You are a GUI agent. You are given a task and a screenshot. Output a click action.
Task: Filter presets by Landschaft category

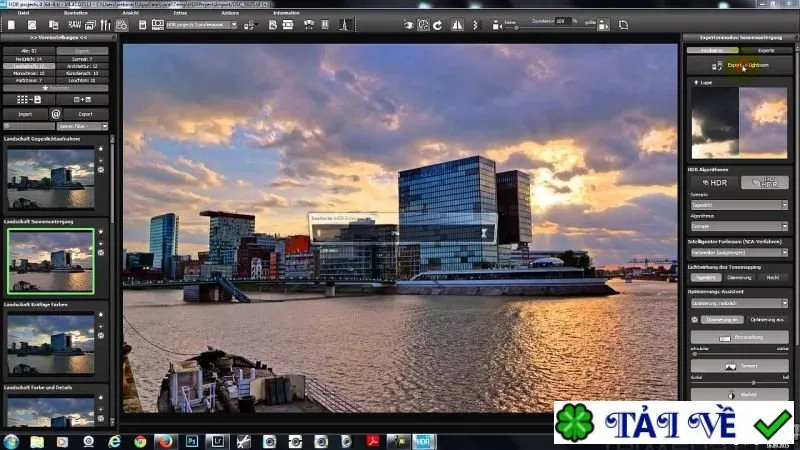pyautogui.click(x=29, y=66)
